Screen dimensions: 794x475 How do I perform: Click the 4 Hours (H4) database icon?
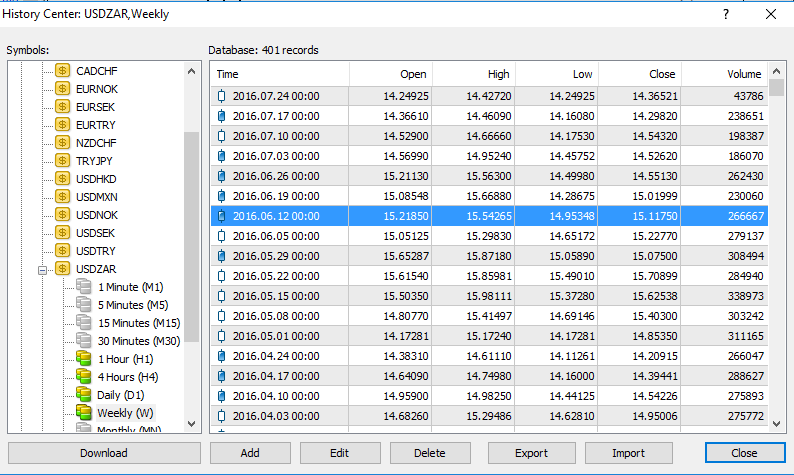[x=84, y=376]
